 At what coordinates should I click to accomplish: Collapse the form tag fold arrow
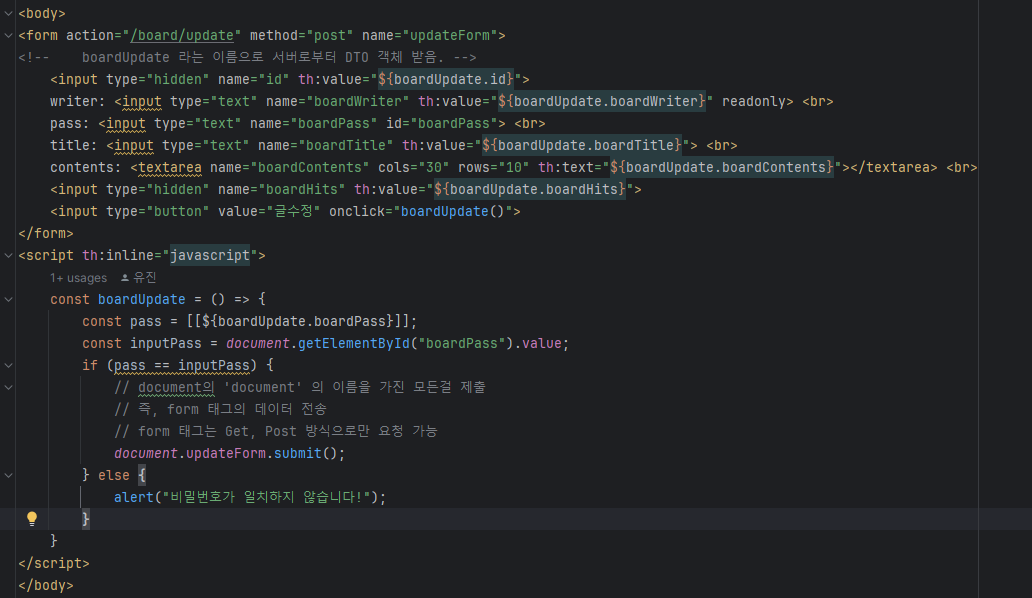tap(9, 35)
